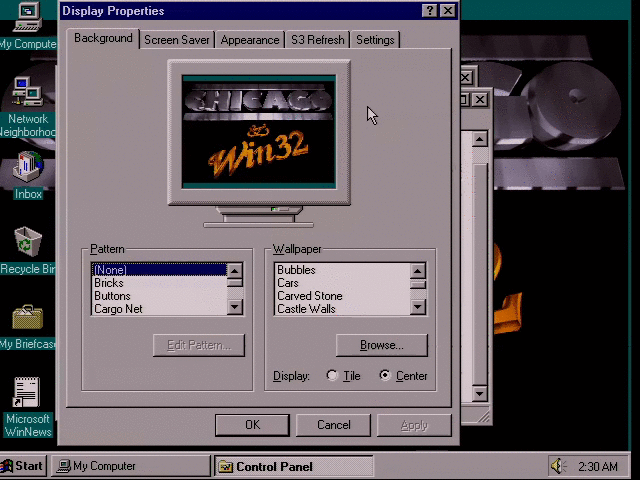Select Bubbles in the Wallpaper list
This screenshot has height=480, width=640.
[342, 270]
